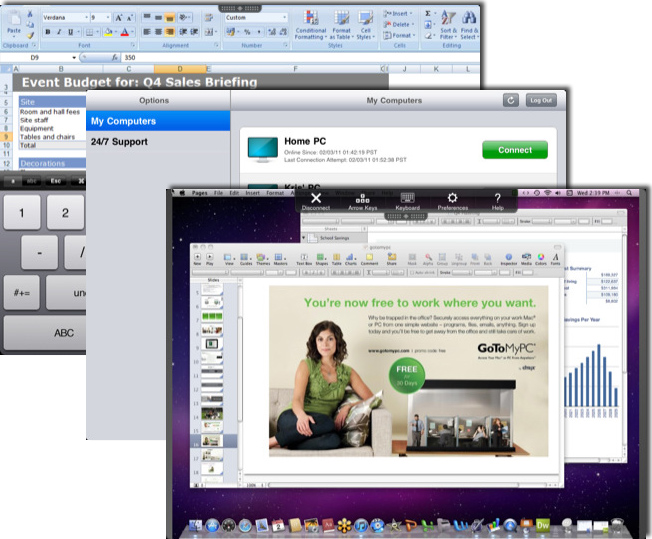The height and width of the screenshot is (539, 652).
Task: Open the Pages menu in the Mac menu bar
Action: coord(200,193)
